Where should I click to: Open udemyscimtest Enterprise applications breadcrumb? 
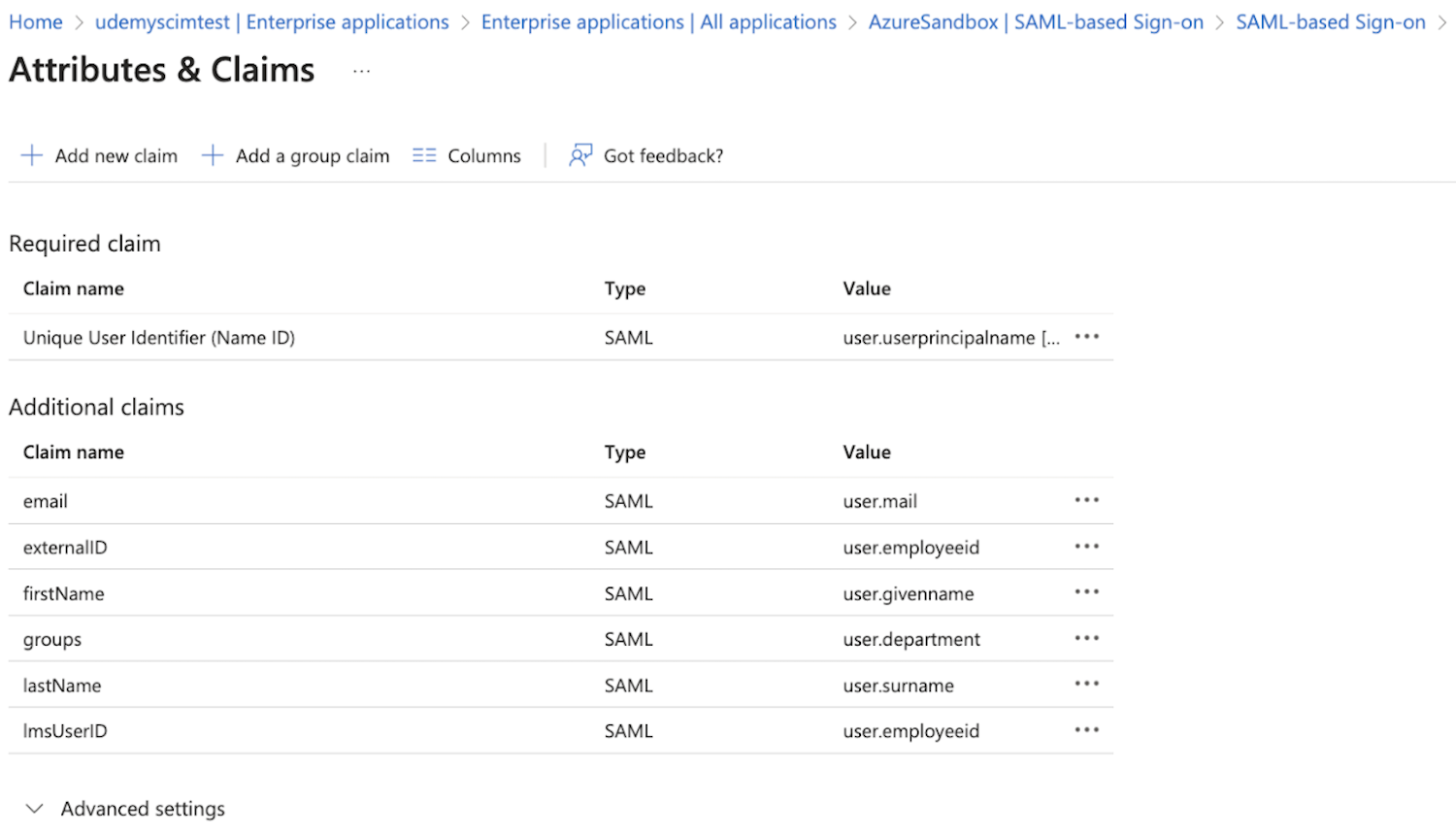tap(272, 21)
